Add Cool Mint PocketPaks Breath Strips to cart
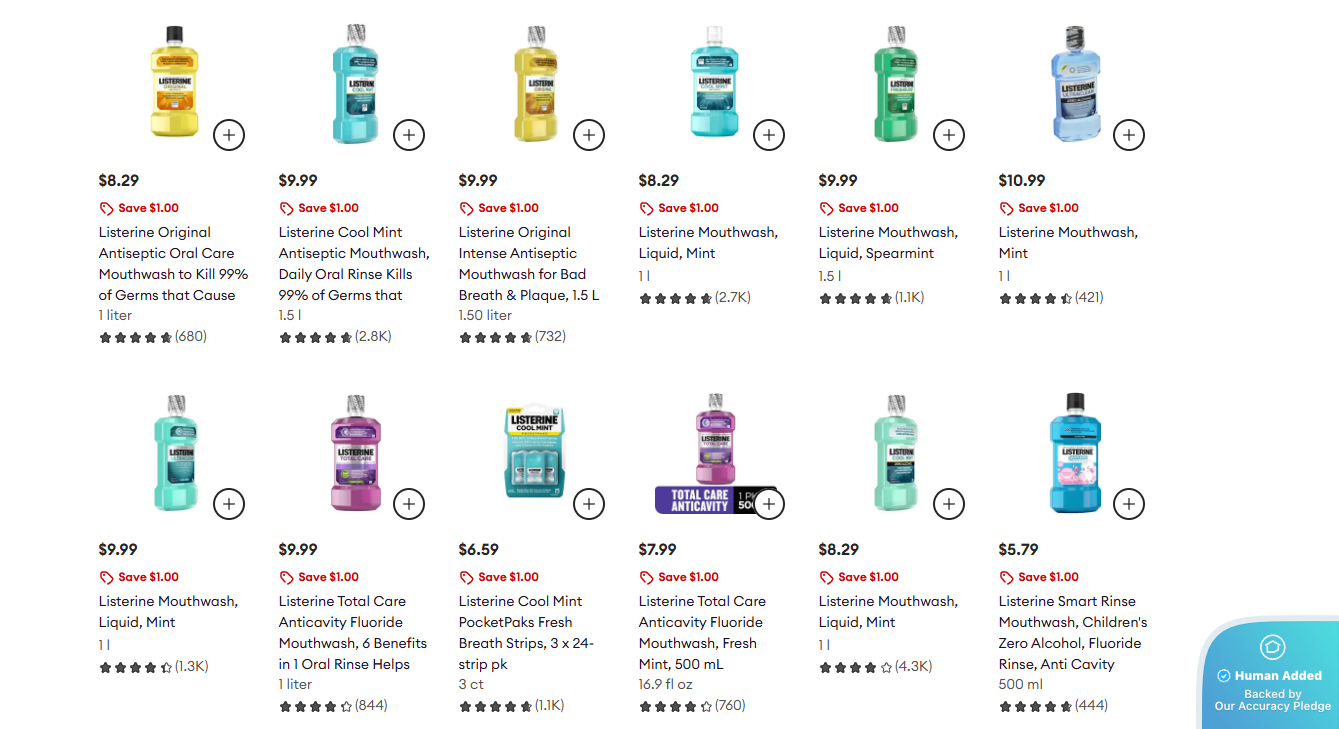Viewport: 1339px width, 729px height. pos(589,503)
